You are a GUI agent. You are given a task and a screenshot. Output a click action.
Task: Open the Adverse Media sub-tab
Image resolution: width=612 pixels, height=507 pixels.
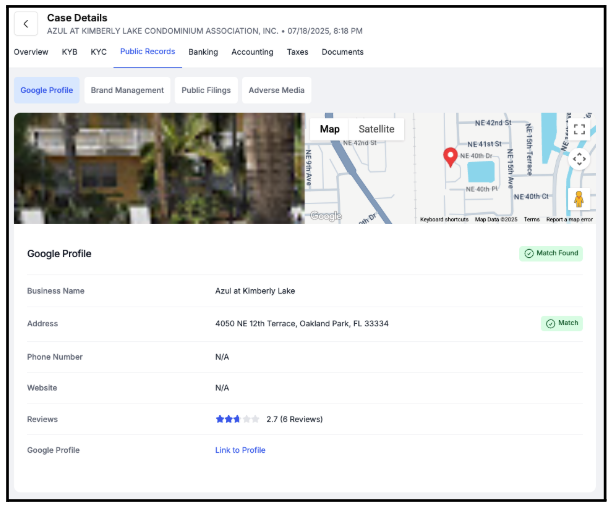(276, 90)
